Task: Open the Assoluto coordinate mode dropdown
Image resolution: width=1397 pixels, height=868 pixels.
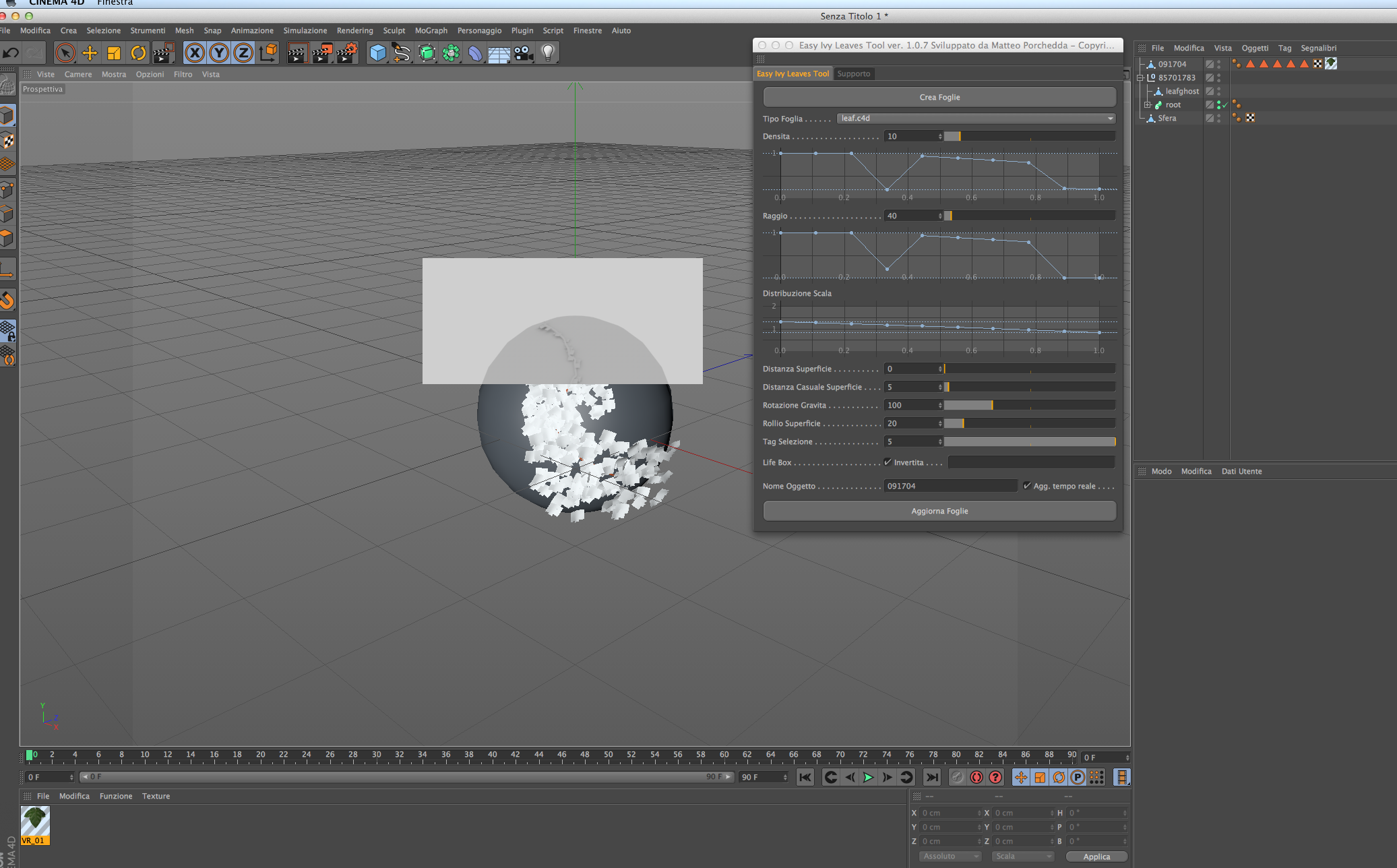Action: 950,856
